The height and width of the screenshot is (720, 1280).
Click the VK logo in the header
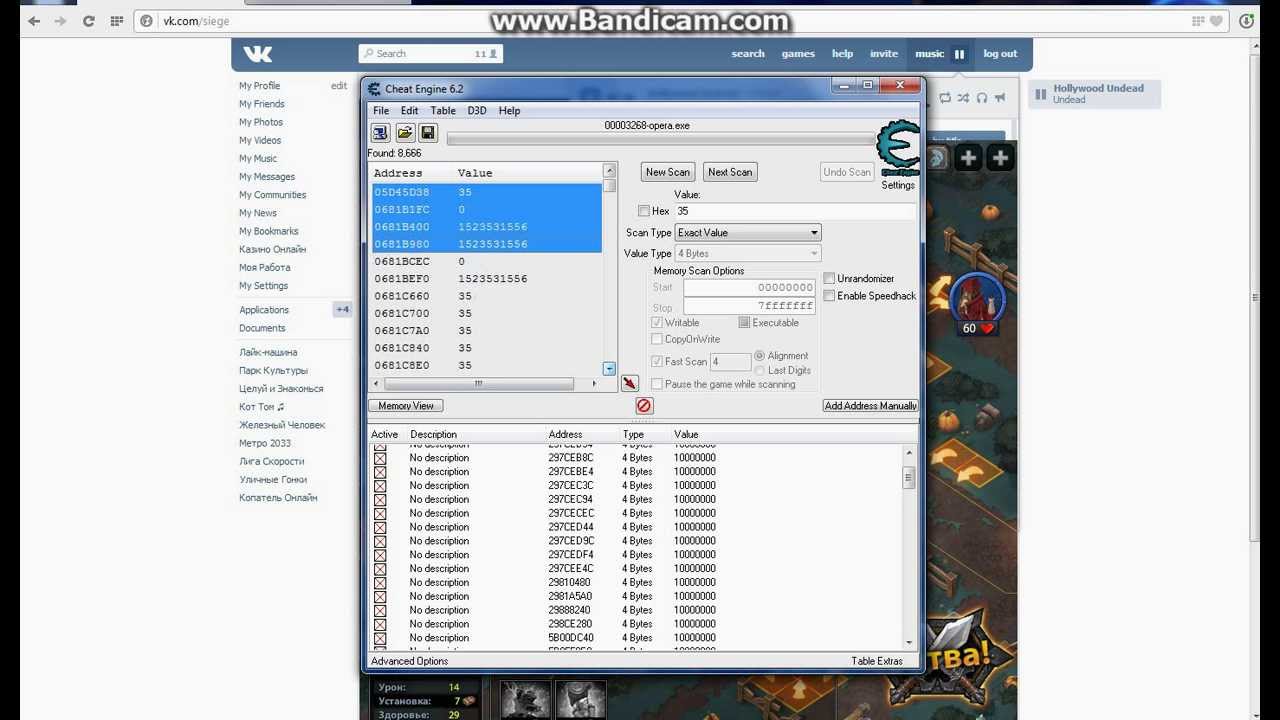pyautogui.click(x=257, y=54)
